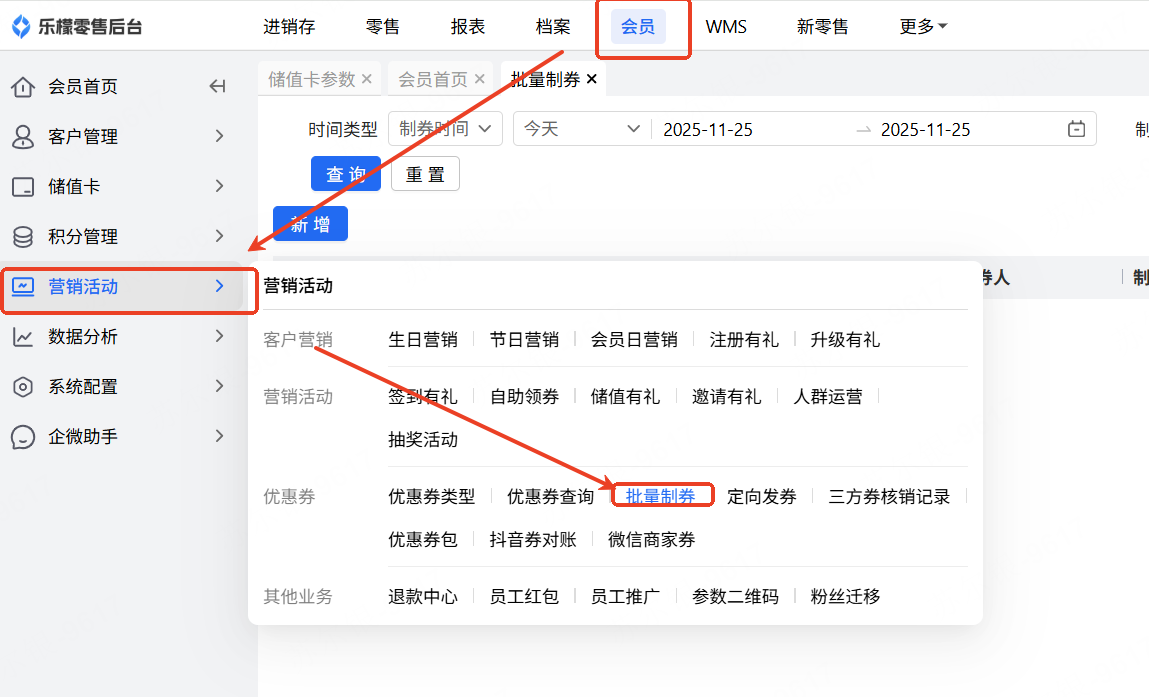The height and width of the screenshot is (697, 1149).
Task: Open 自助领券 in the flyout
Action: click(524, 397)
